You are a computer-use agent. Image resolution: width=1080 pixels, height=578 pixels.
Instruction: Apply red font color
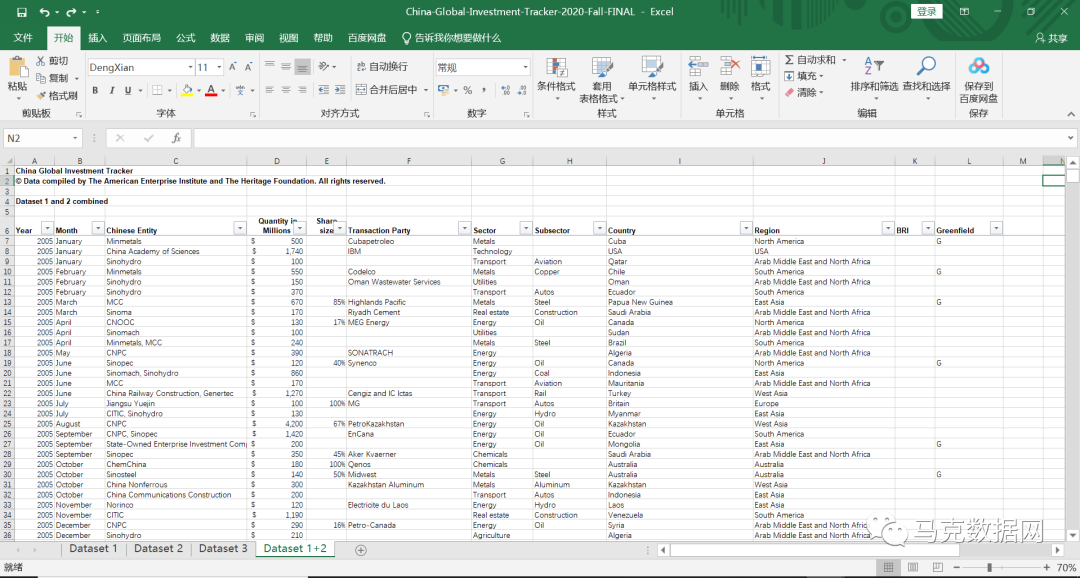pyautogui.click(x=211, y=90)
